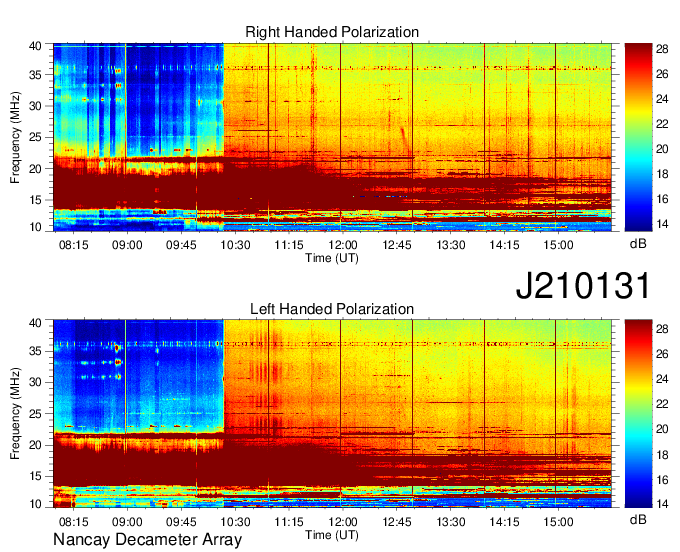Image resolution: width=680 pixels, height=552 pixels.
Task: Click the 11:15 time tick on Right Handed plot
Action: [289, 245]
